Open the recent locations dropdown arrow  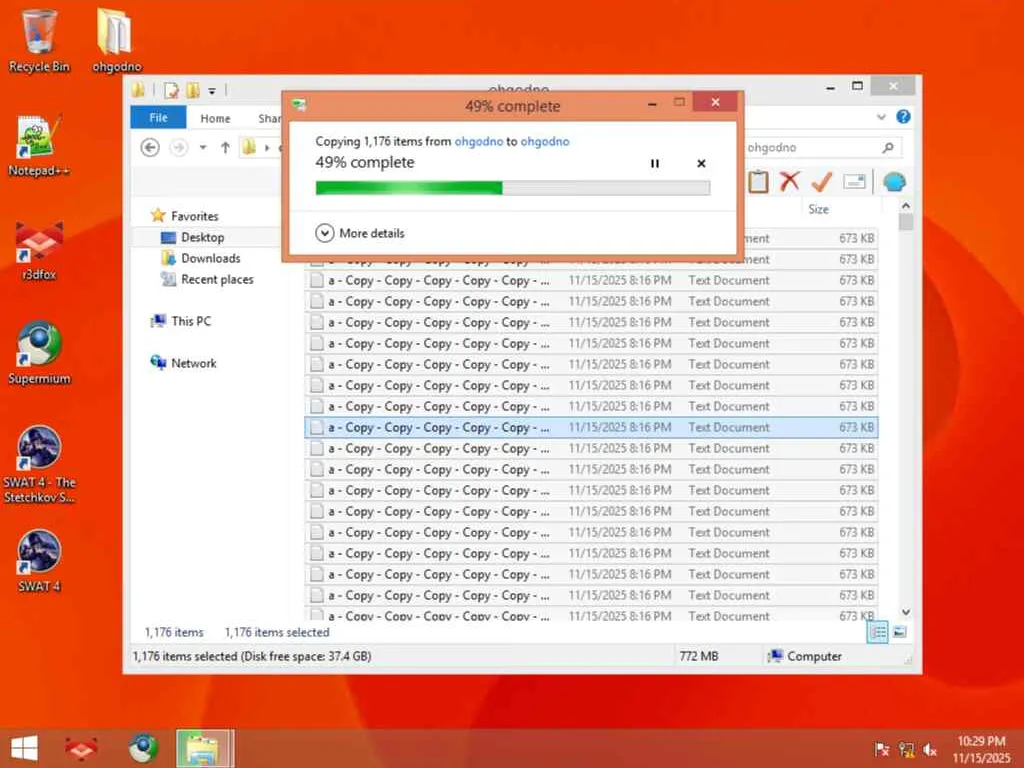pos(203,148)
